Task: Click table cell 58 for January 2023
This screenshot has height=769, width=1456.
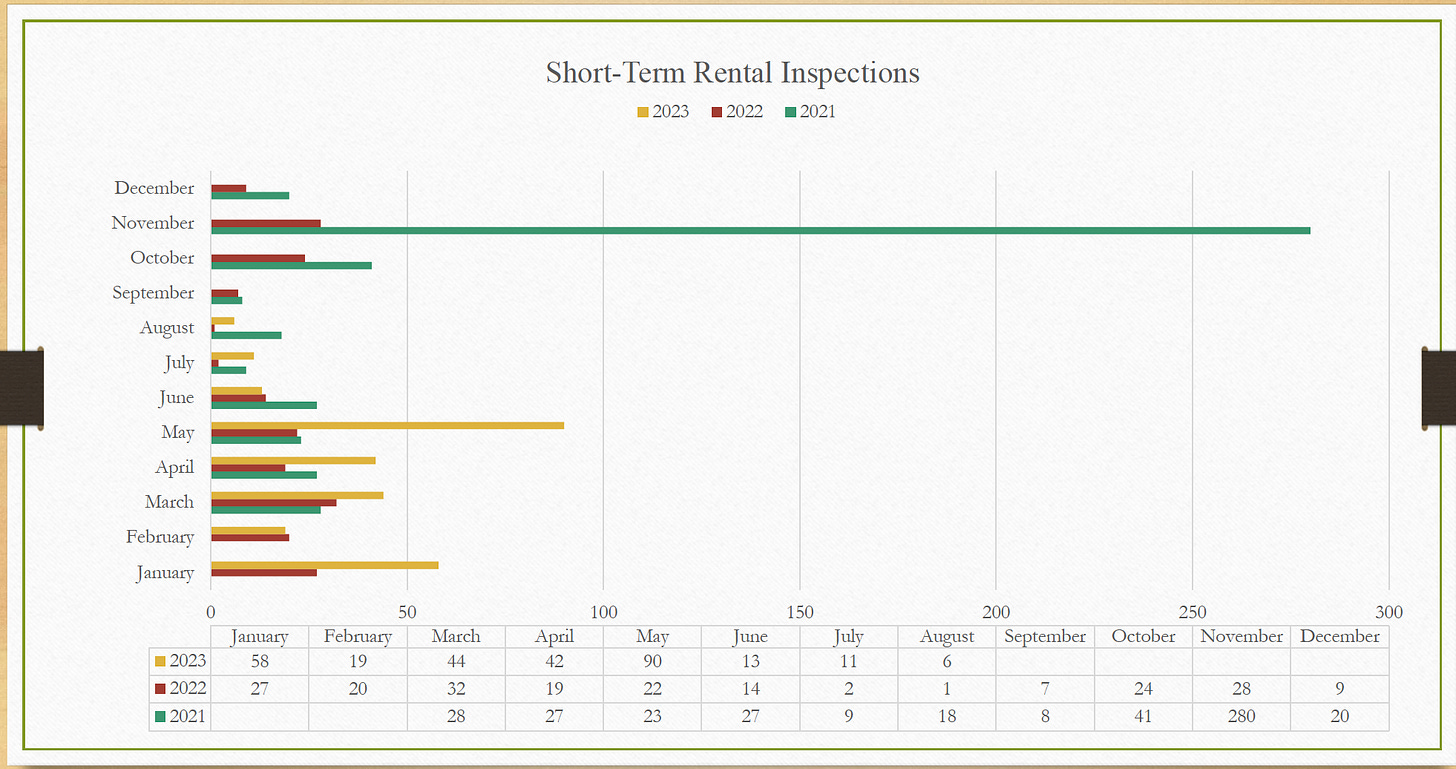Action: click(260, 661)
